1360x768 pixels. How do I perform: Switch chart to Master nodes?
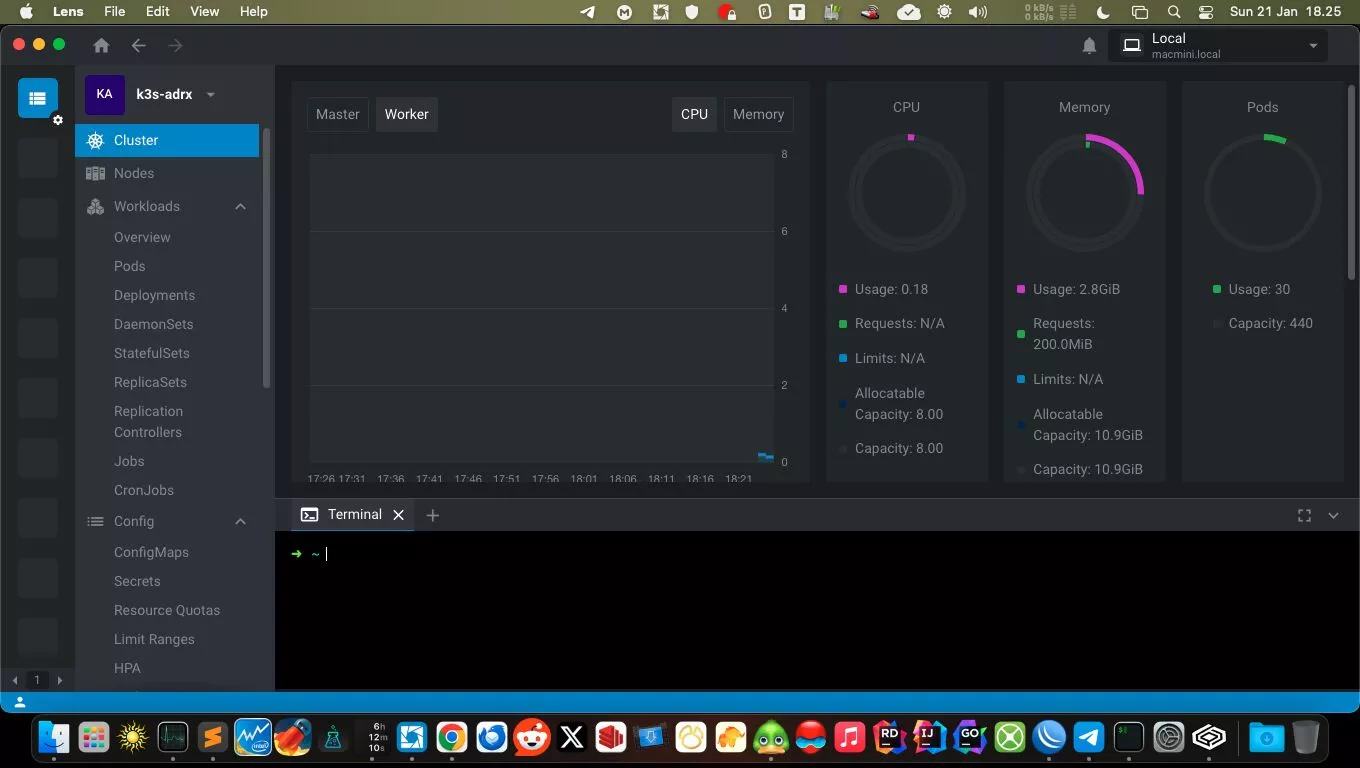tap(338, 114)
